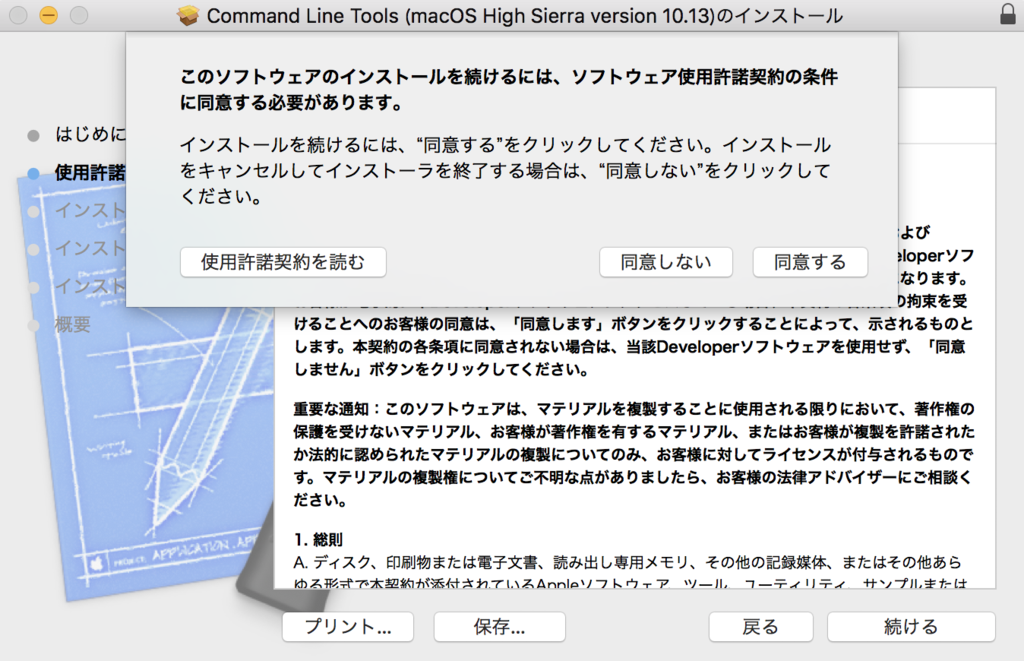Click the 続ける continue button
The height and width of the screenshot is (661, 1024).
(911, 626)
